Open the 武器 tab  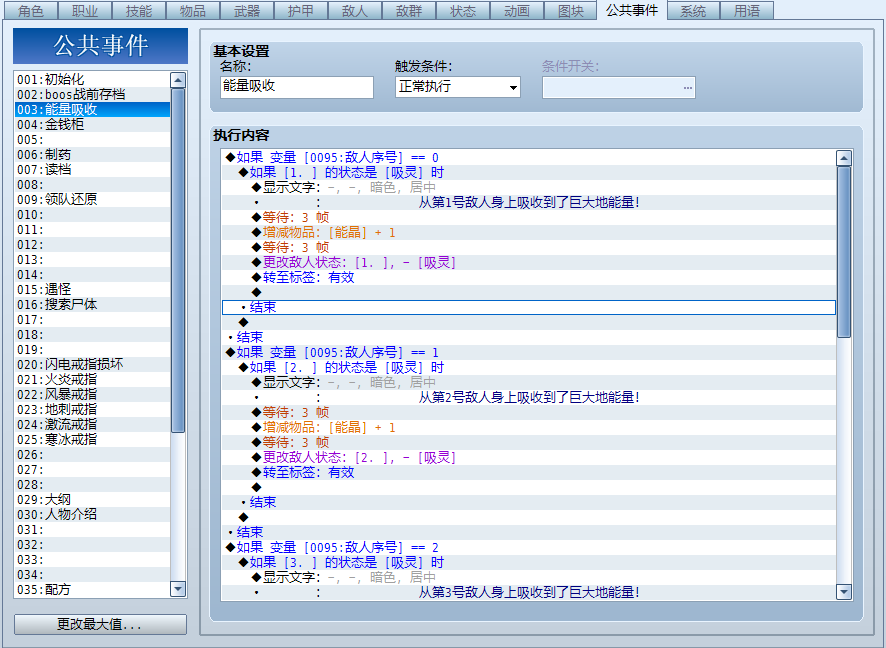pos(247,11)
